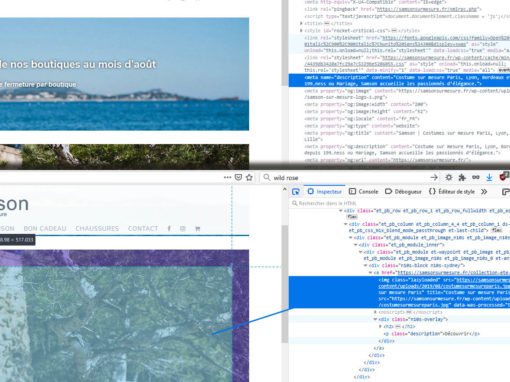The image size is (510, 382).
Task: Focus the Rechercher dans le HTML field
Action: coord(400,203)
